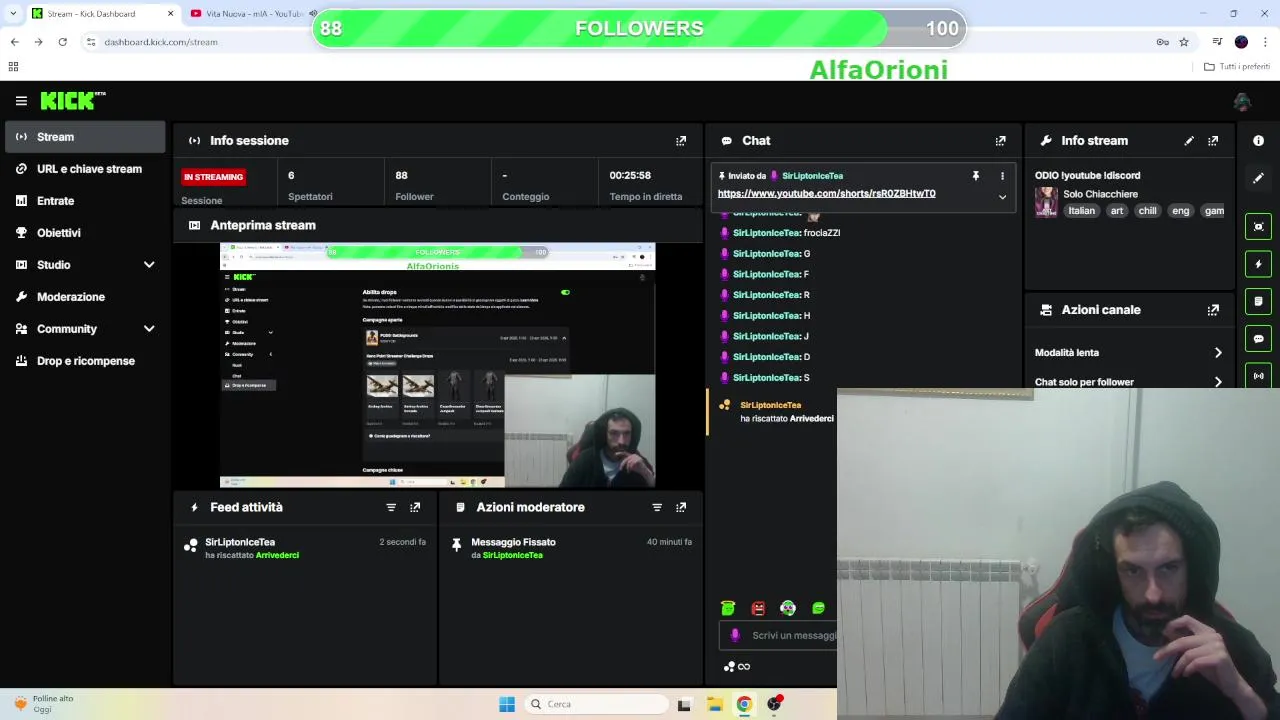Open Obiettivi in the sidebar
The image size is (1280, 720).
pos(85,233)
